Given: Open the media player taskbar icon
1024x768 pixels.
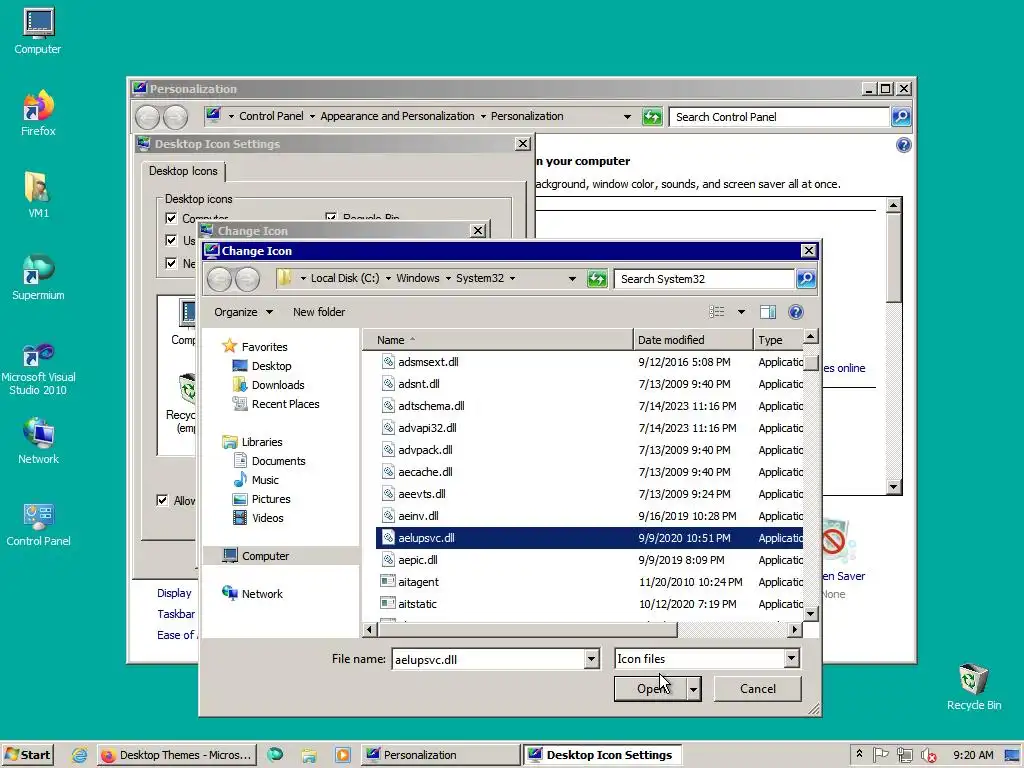Looking at the screenshot, I should click(x=342, y=755).
